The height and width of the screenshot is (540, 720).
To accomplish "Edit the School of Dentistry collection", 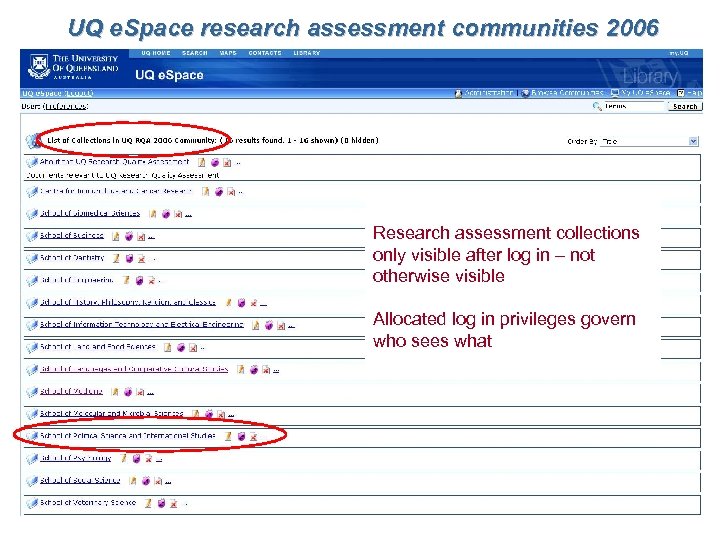I will pyautogui.click(x=117, y=258).
